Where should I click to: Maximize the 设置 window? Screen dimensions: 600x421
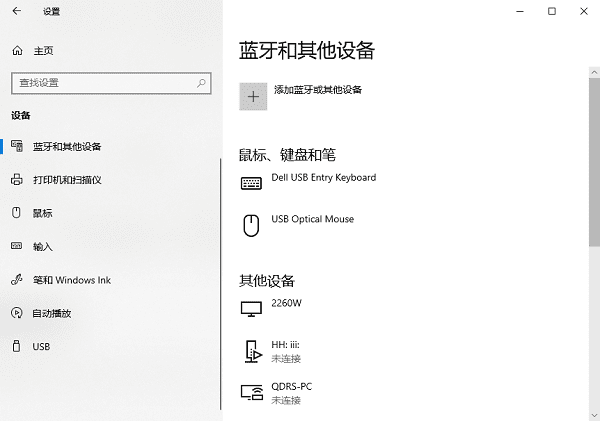552,11
